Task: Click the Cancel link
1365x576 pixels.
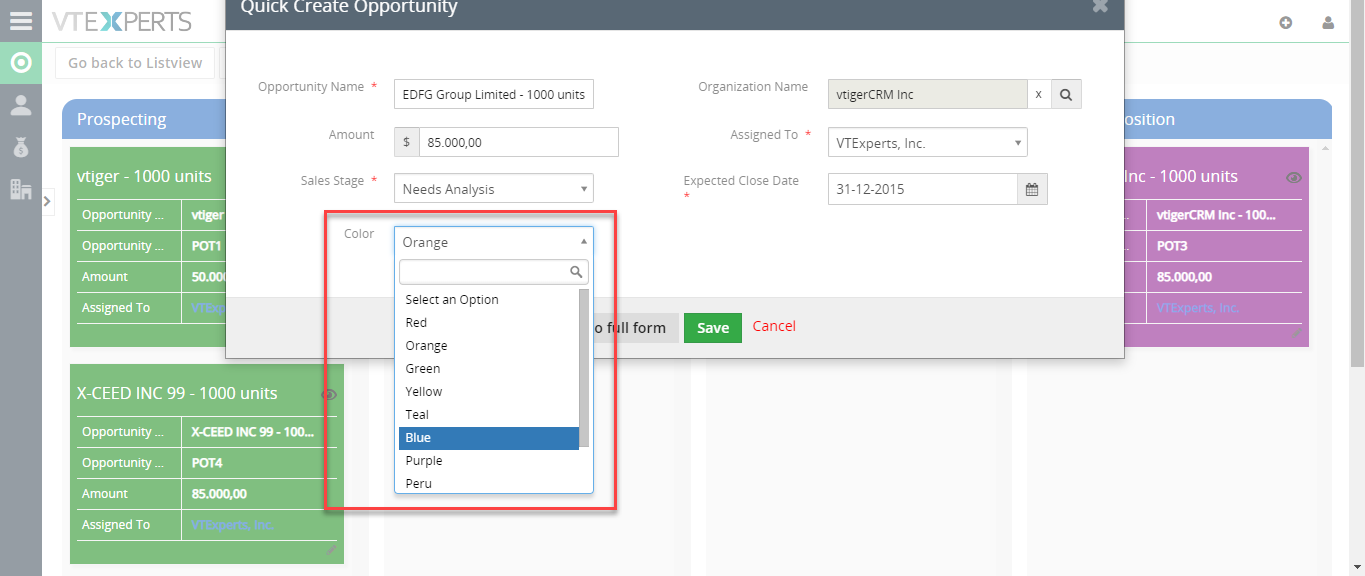Action: [x=774, y=326]
